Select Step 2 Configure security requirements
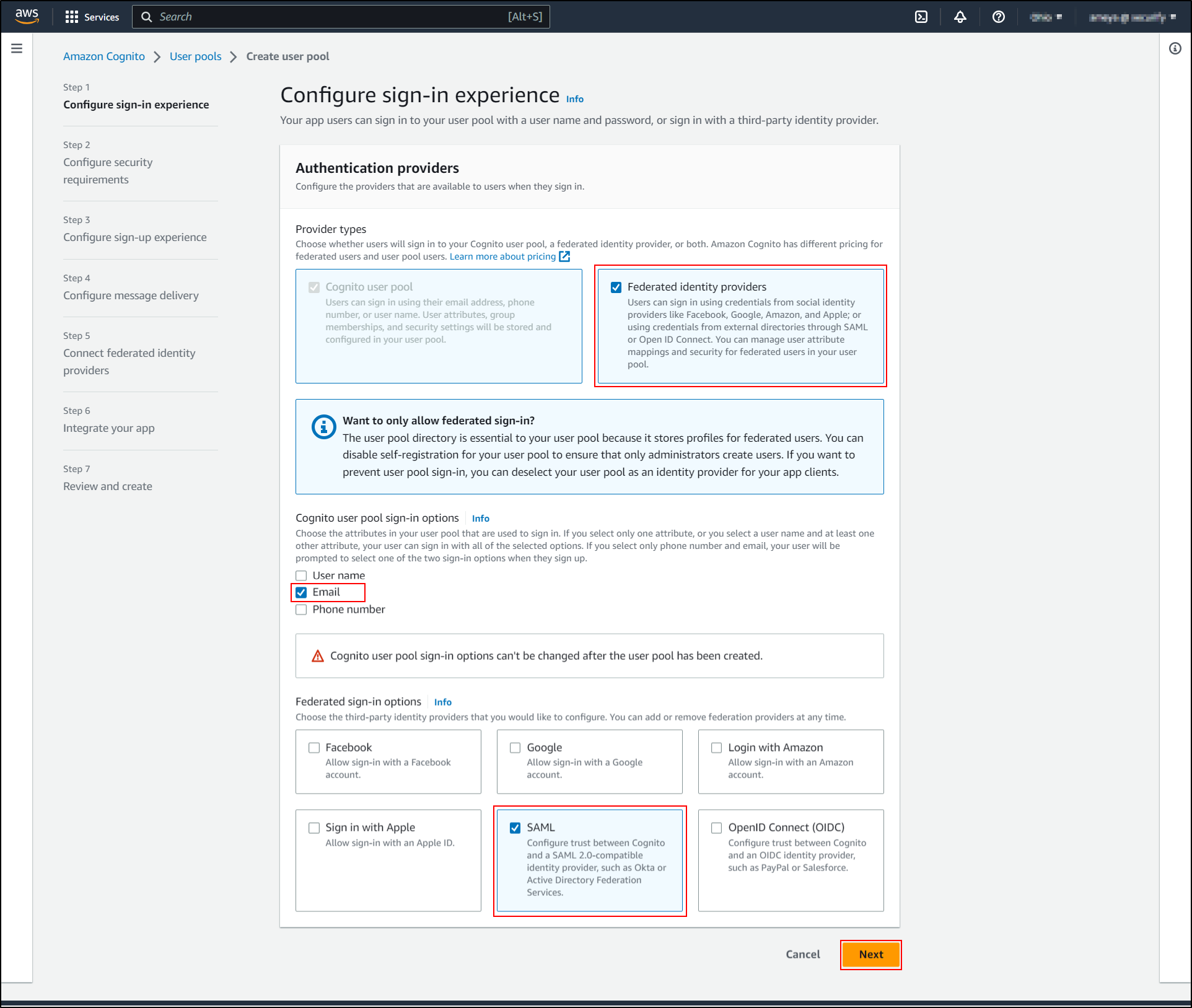 (x=108, y=170)
